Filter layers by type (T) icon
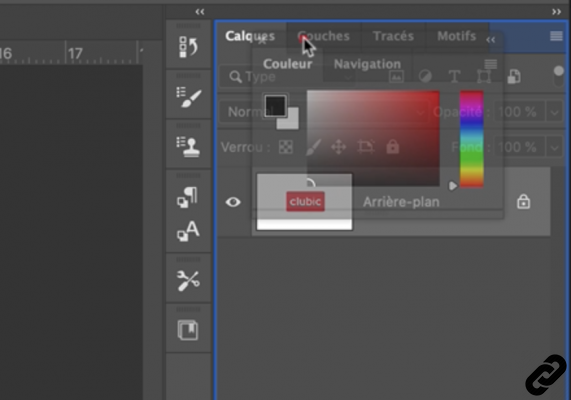 click(454, 77)
